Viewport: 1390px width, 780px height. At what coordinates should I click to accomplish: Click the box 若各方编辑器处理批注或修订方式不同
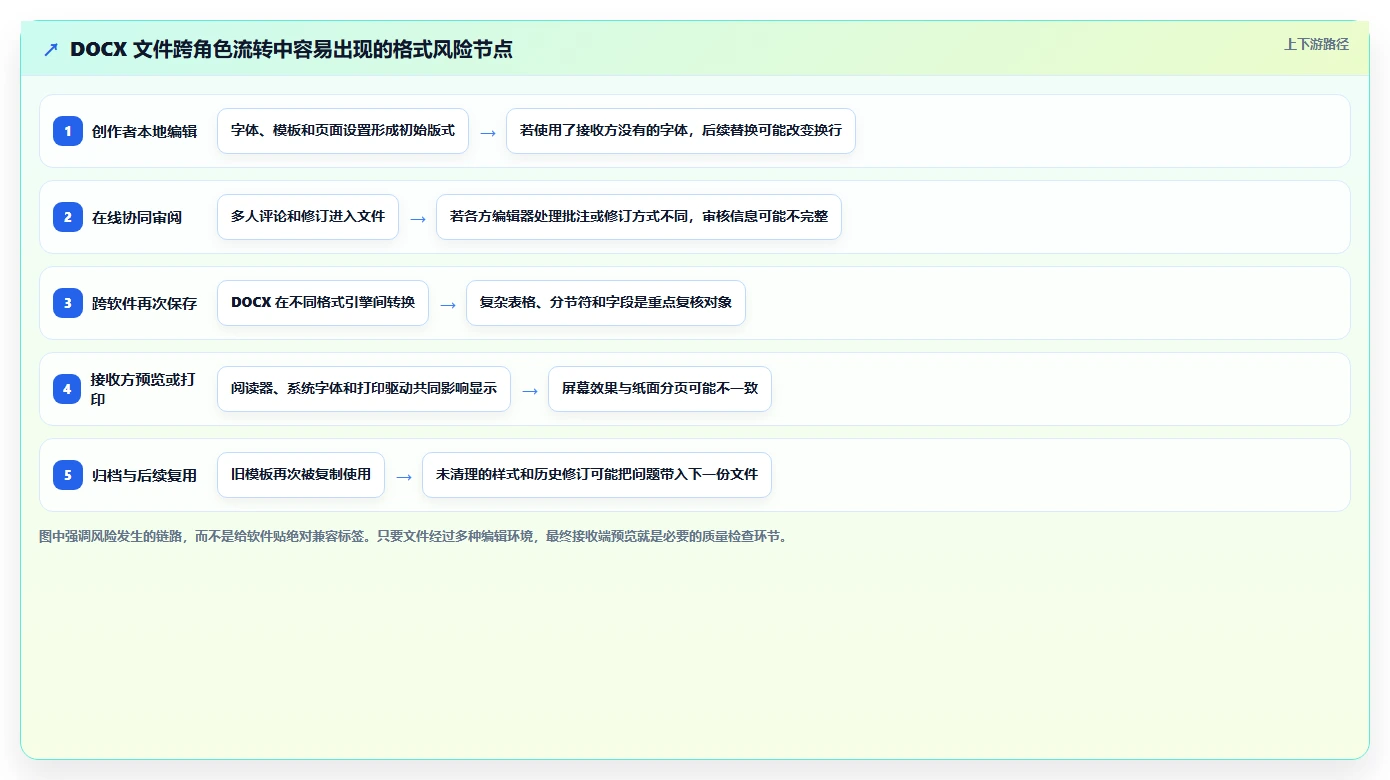coord(639,217)
